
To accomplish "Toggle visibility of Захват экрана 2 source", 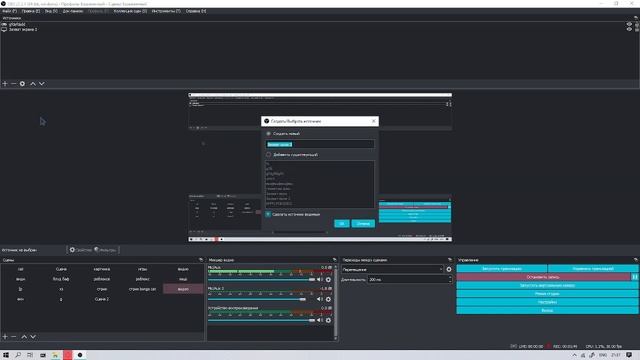I will [629, 29].
